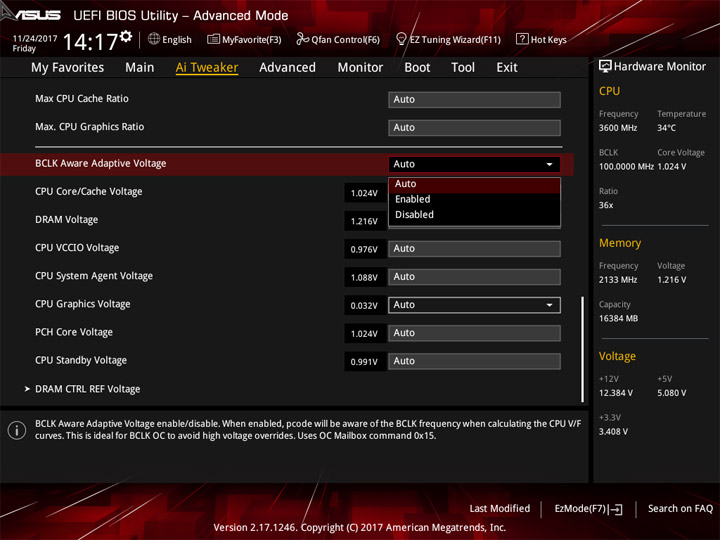
Task: Open the CPU Graphics Voltage dropdown
Action: (474, 305)
